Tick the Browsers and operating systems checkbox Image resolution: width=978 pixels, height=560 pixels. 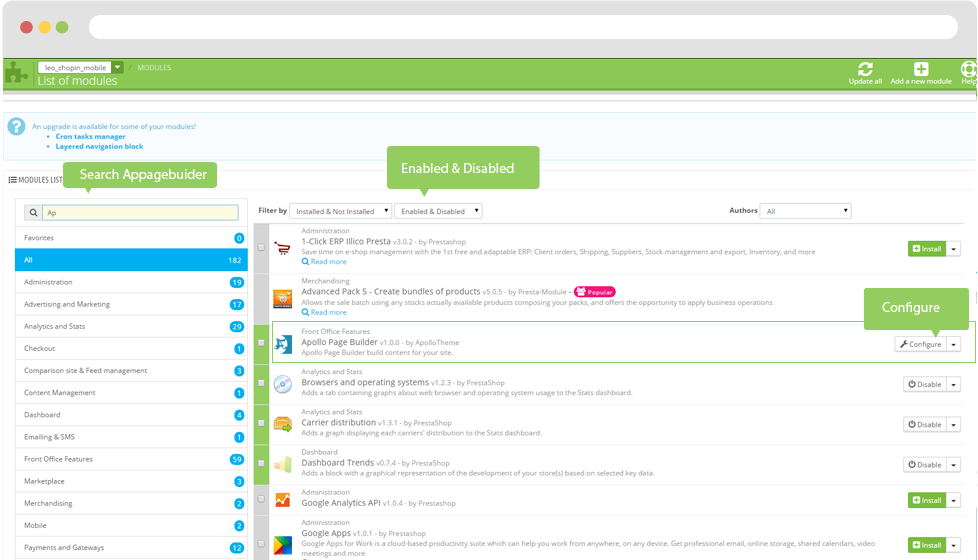point(261,383)
